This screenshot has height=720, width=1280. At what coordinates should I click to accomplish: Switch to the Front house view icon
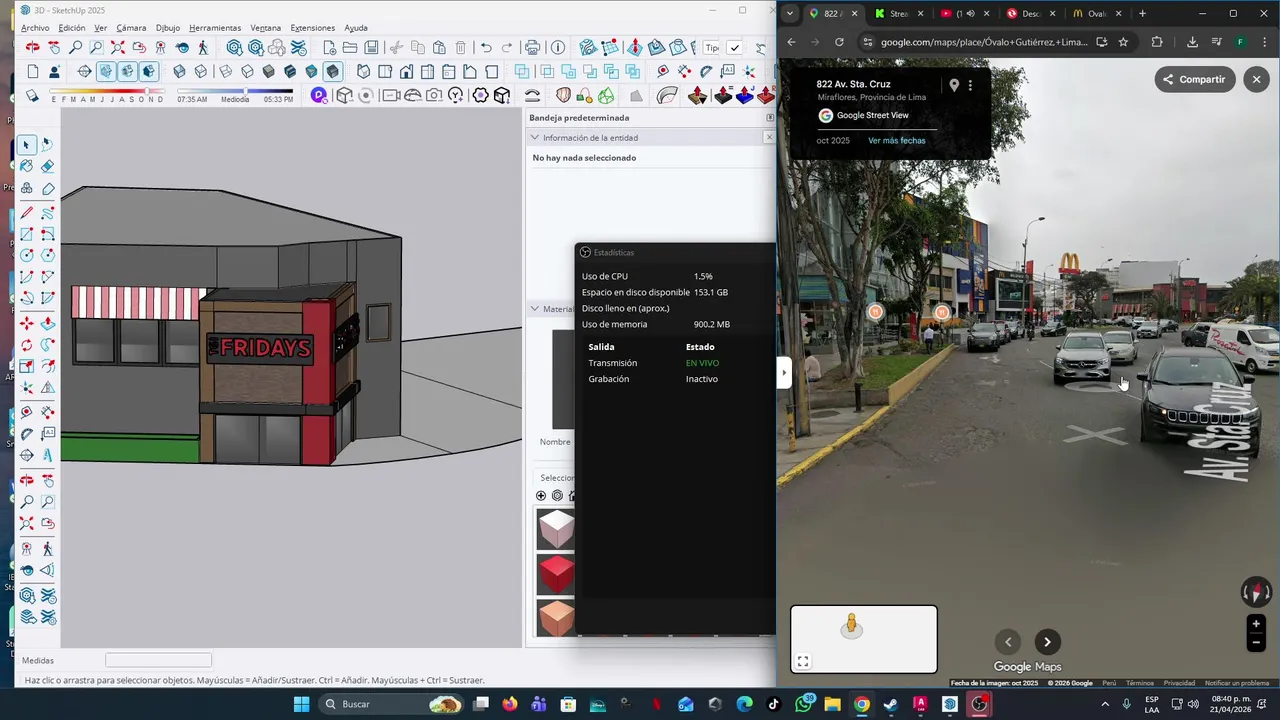pos(406,71)
